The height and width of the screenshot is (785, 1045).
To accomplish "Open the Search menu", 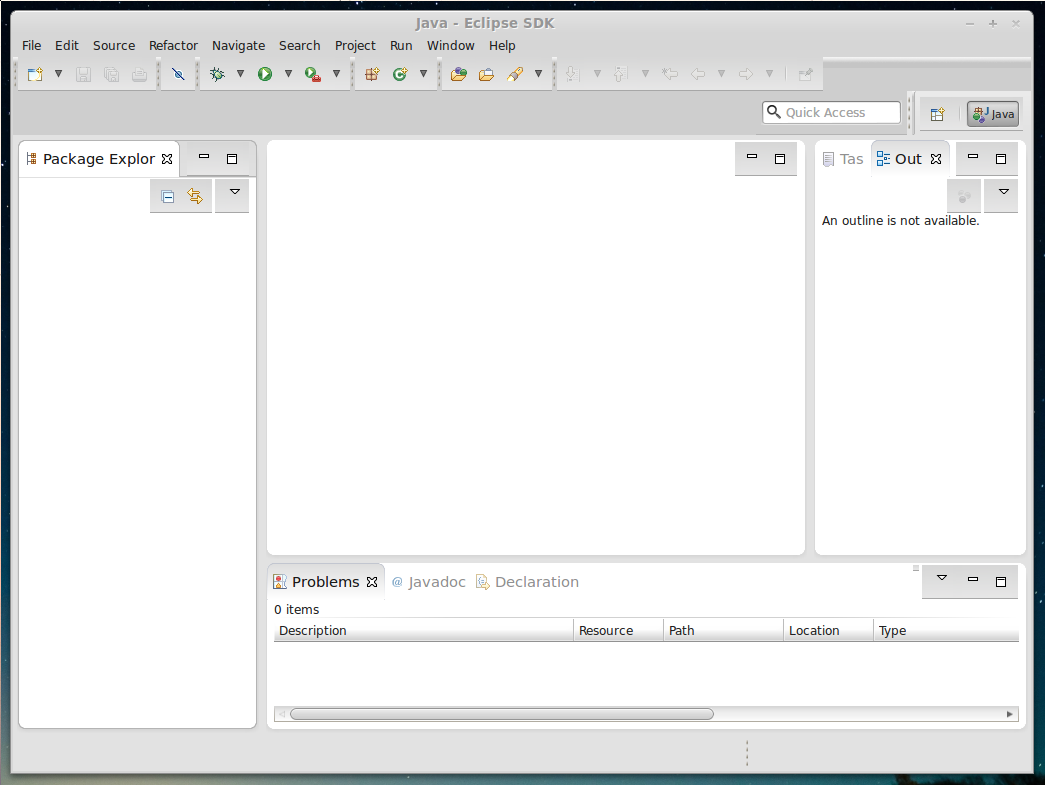I will (x=299, y=45).
